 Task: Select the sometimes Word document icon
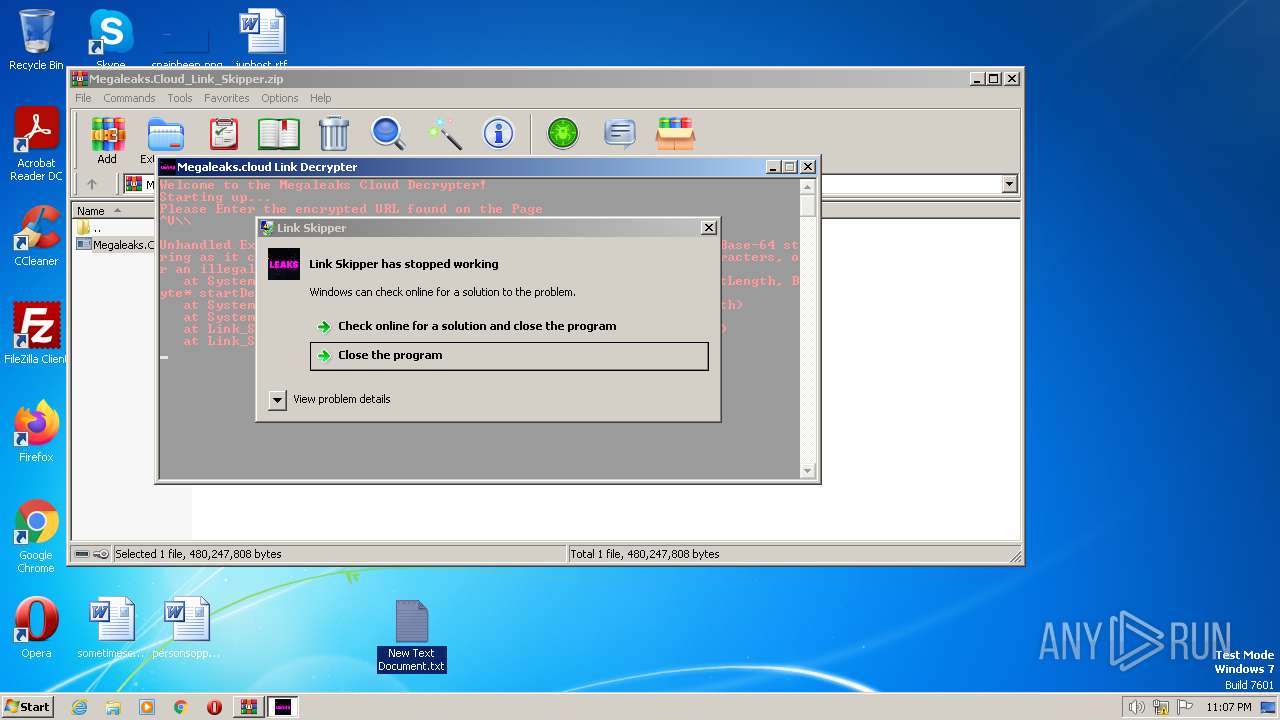[111, 628]
